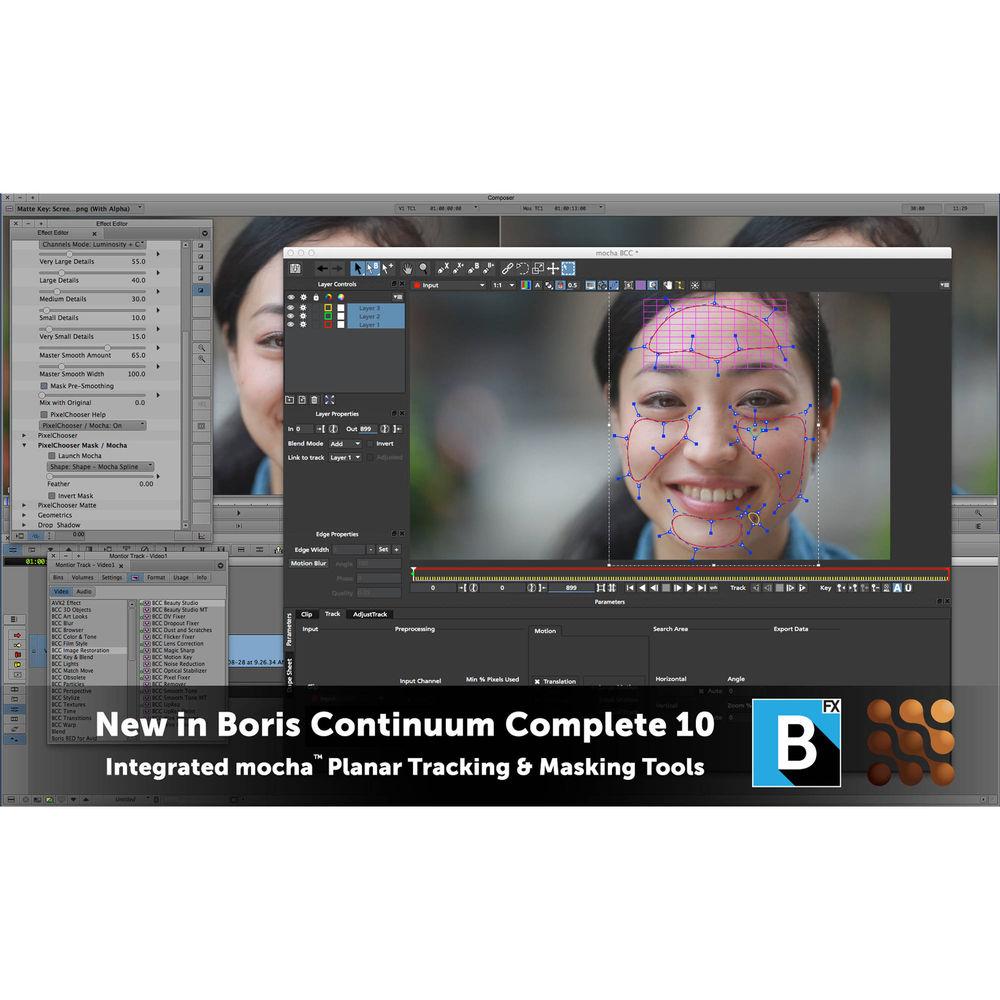Viewport: 1000px width, 1000px height.
Task: Open the Link to track Layer 1 dropdown
Action: [x=345, y=458]
